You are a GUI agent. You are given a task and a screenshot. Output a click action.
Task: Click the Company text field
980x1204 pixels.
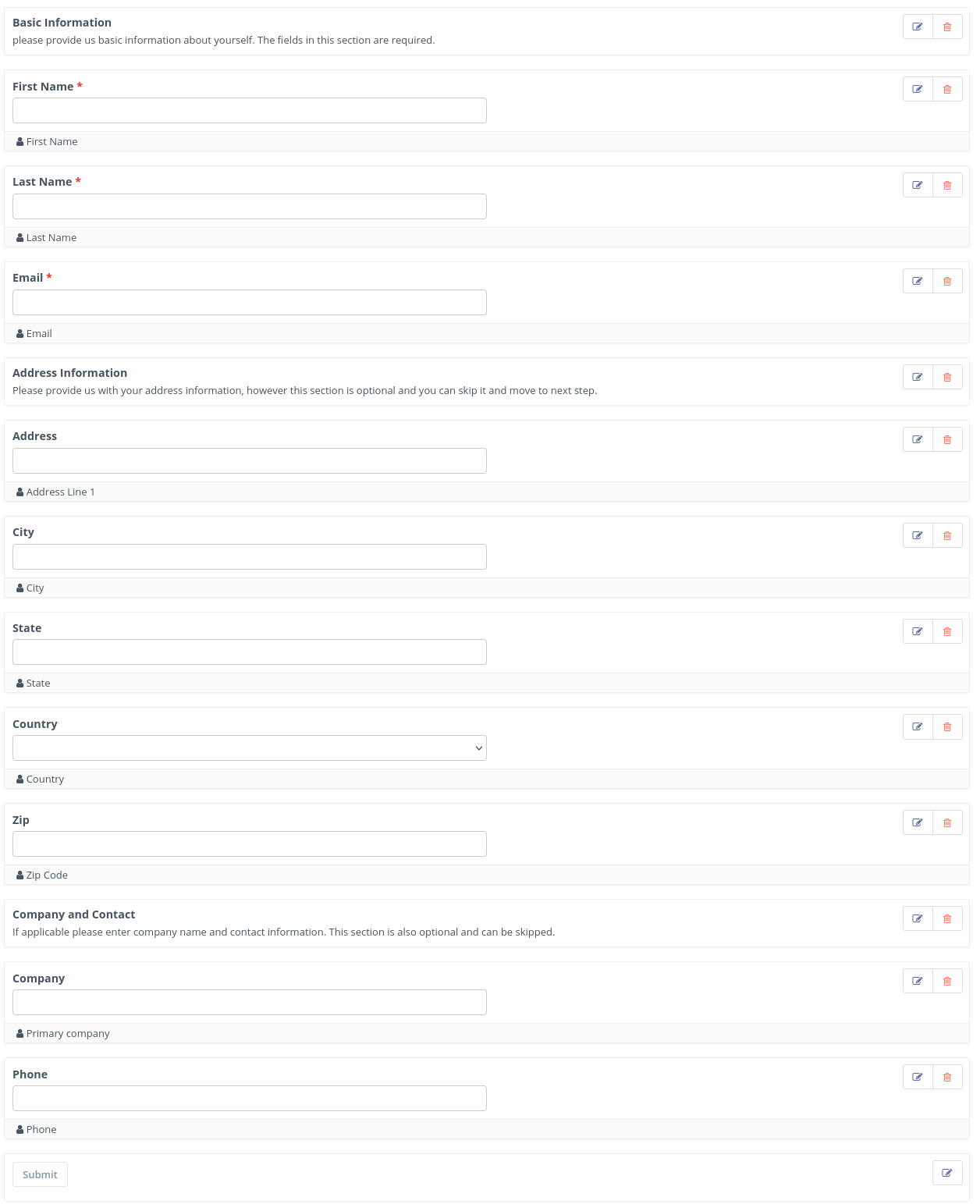250,1003
